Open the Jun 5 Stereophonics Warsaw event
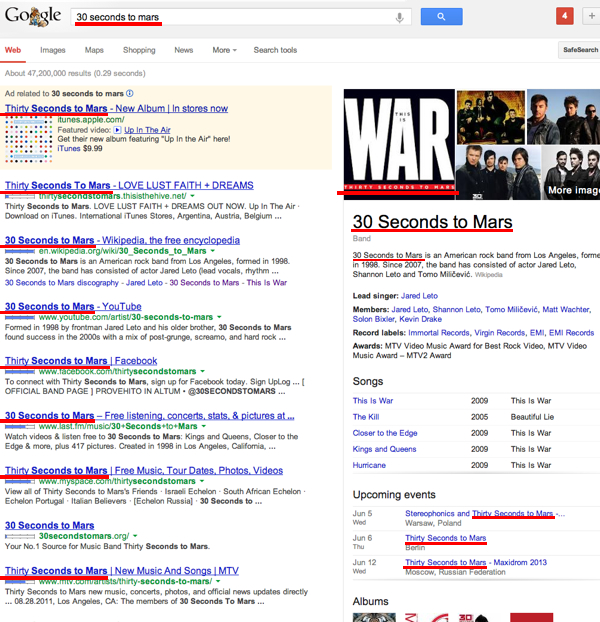This screenshot has height=622, width=600. (485, 513)
